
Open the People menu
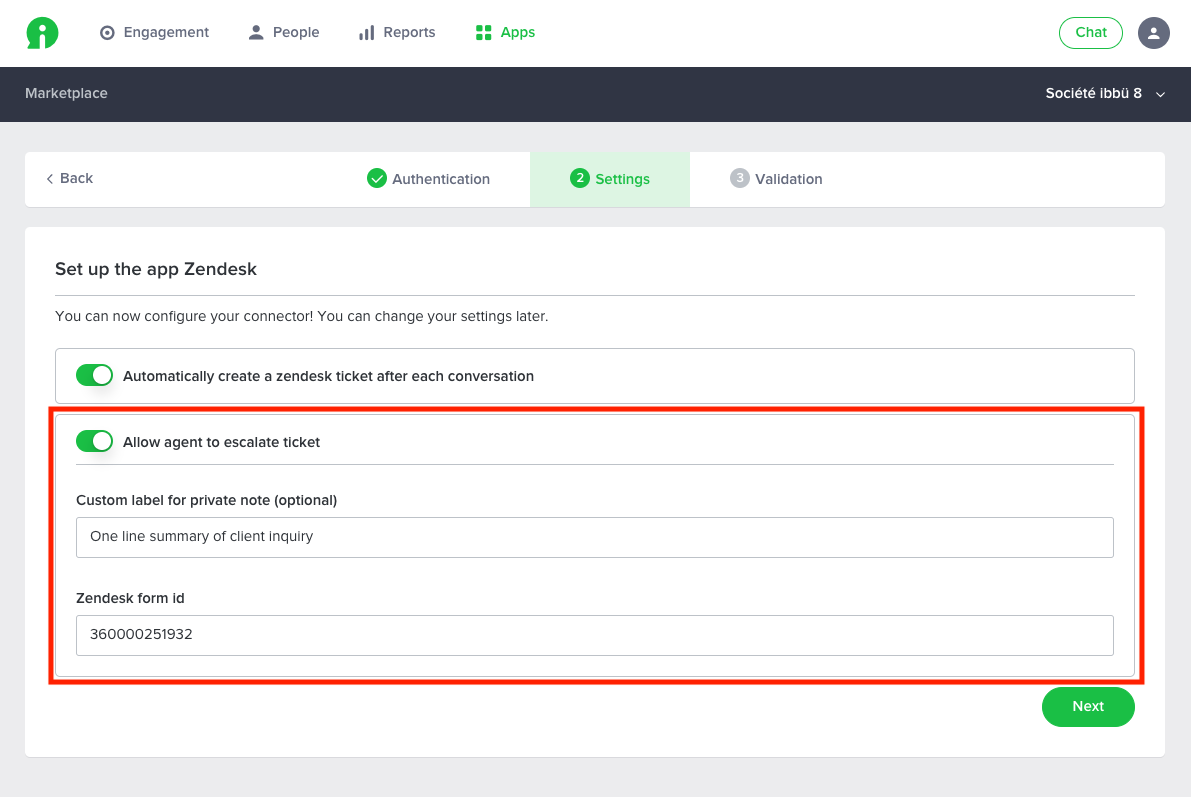click(x=284, y=33)
